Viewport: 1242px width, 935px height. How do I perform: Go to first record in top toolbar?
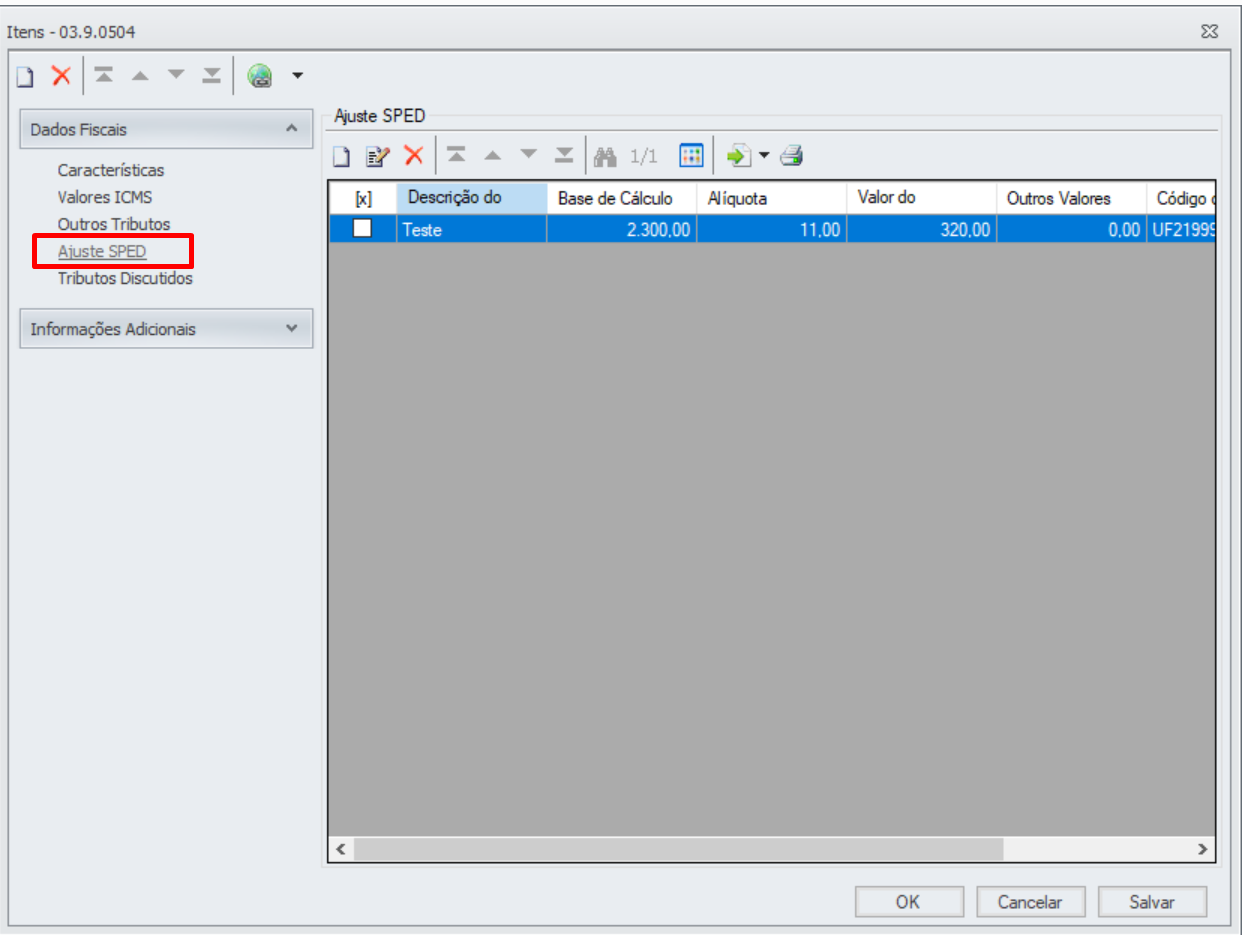pyautogui.click(x=103, y=75)
